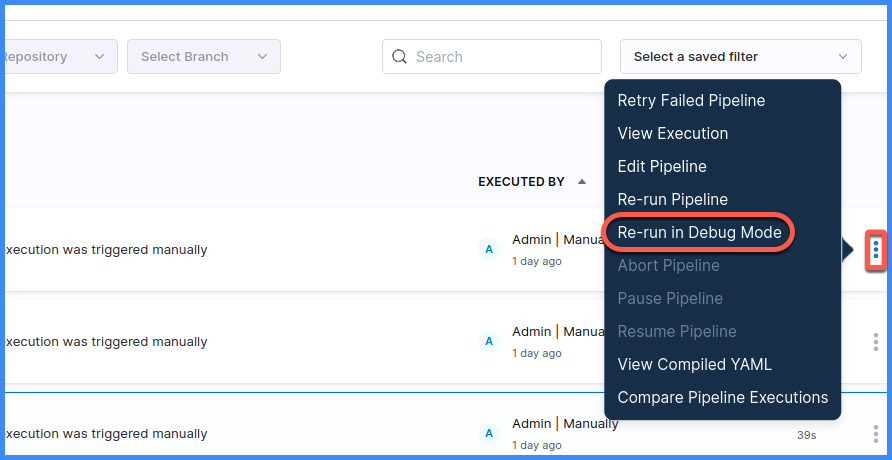Click the sort arrow beside EXECUTED BY
Screen dimensions: 892x460
(582, 182)
